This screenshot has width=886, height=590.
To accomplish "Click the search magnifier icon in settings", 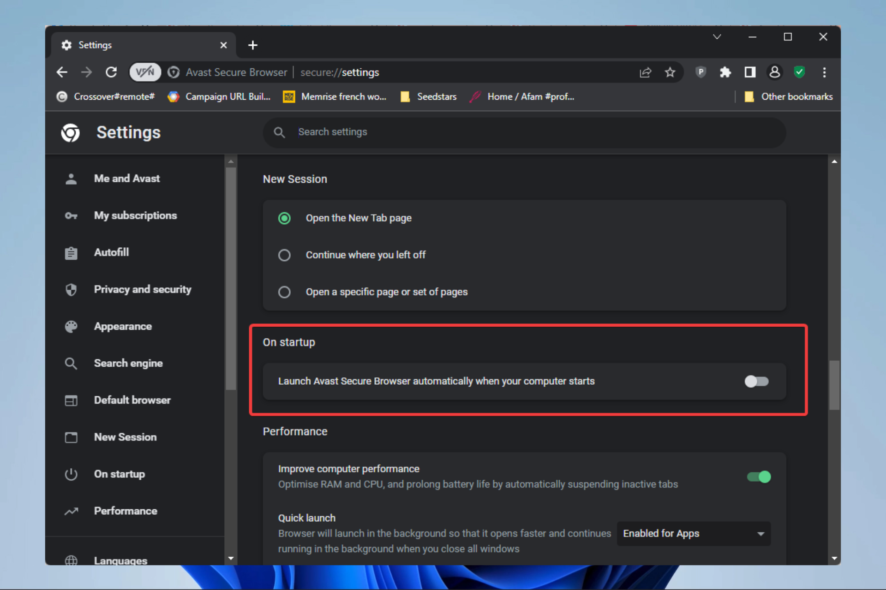I will click(x=279, y=132).
